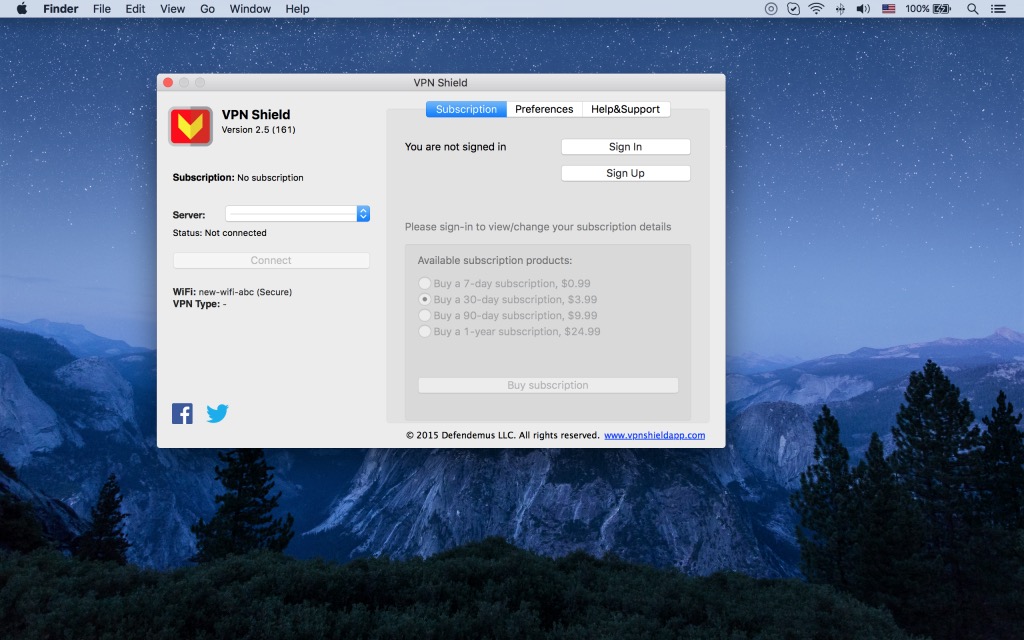Open Notification Center list icon
This screenshot has width=1024, height=640.
[x=998, y=8]
